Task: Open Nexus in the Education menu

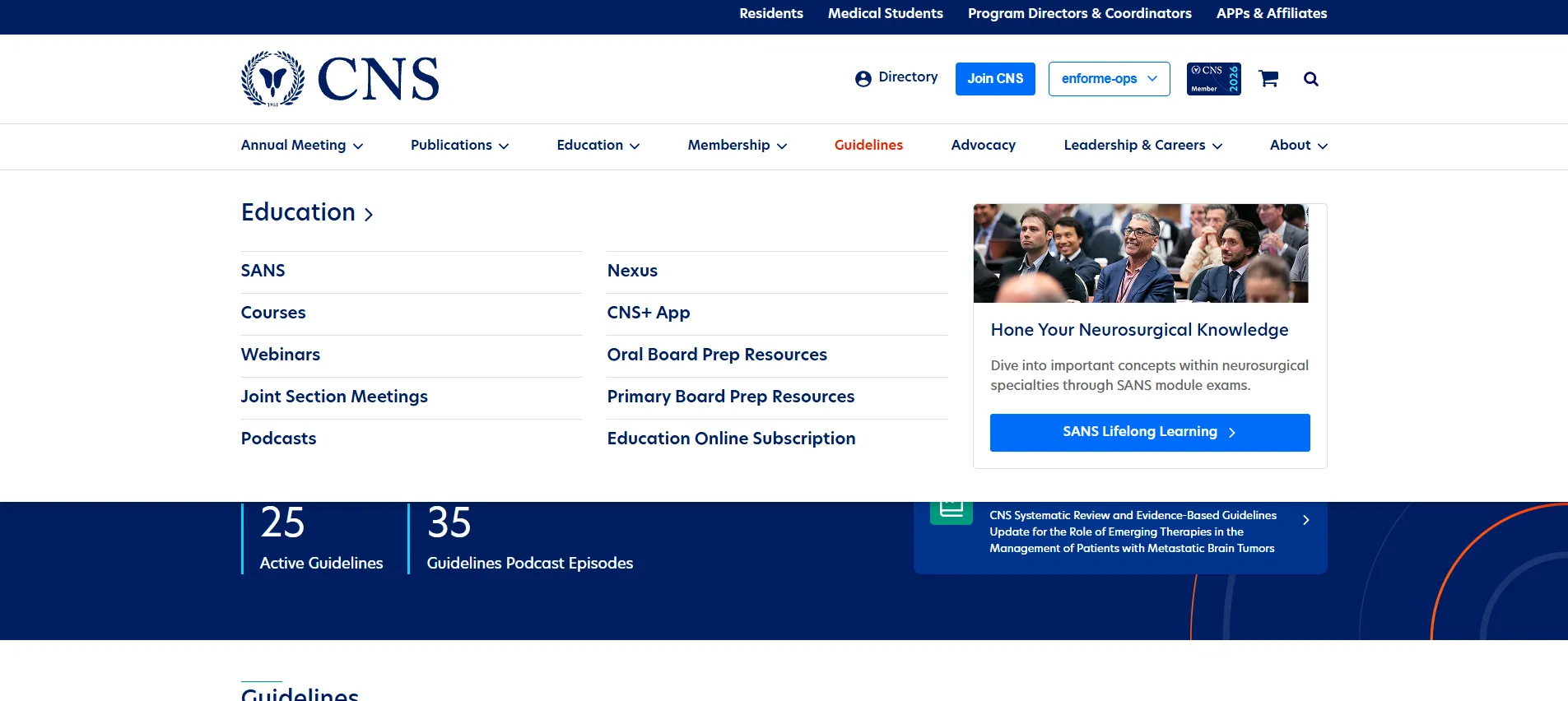Action: (632, 271)
